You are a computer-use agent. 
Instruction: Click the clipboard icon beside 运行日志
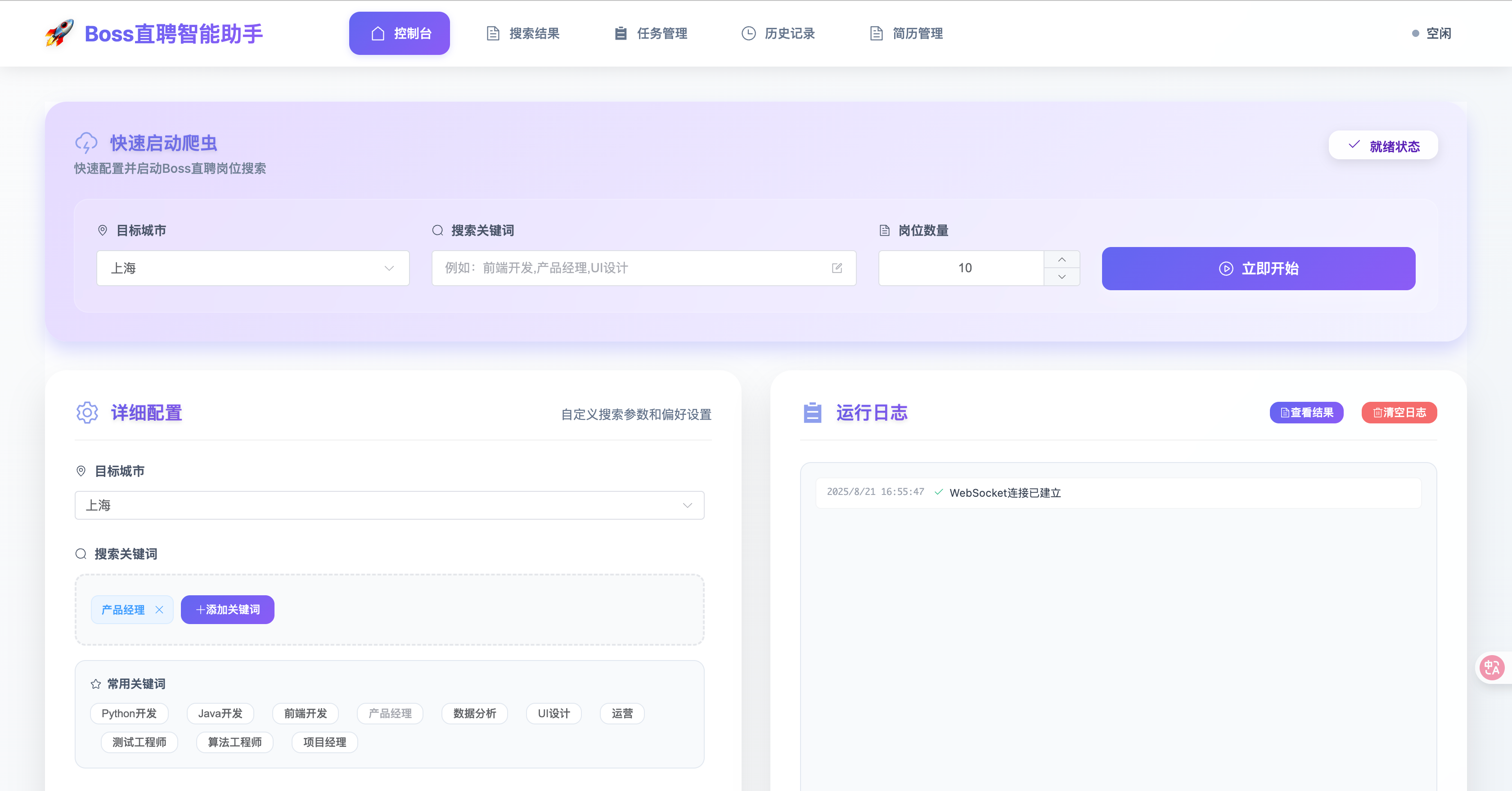click(812, 413)
